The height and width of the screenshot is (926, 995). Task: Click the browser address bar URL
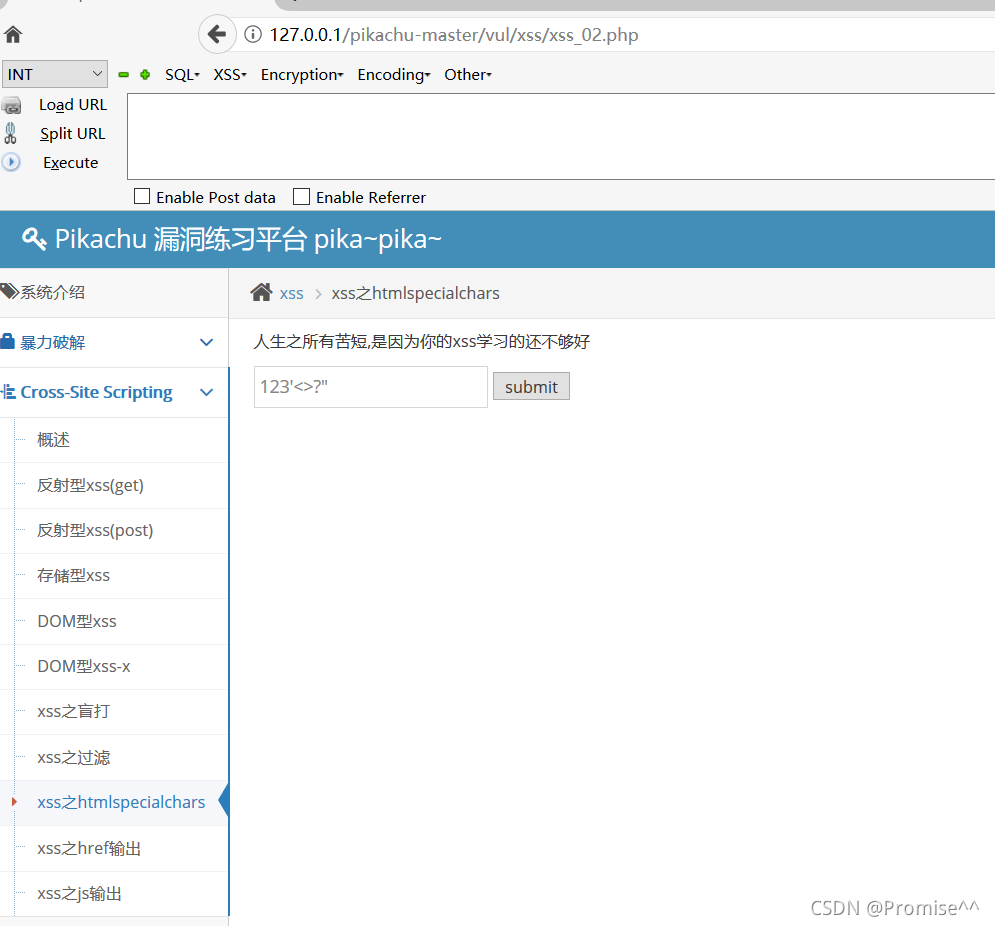(454, 34)
